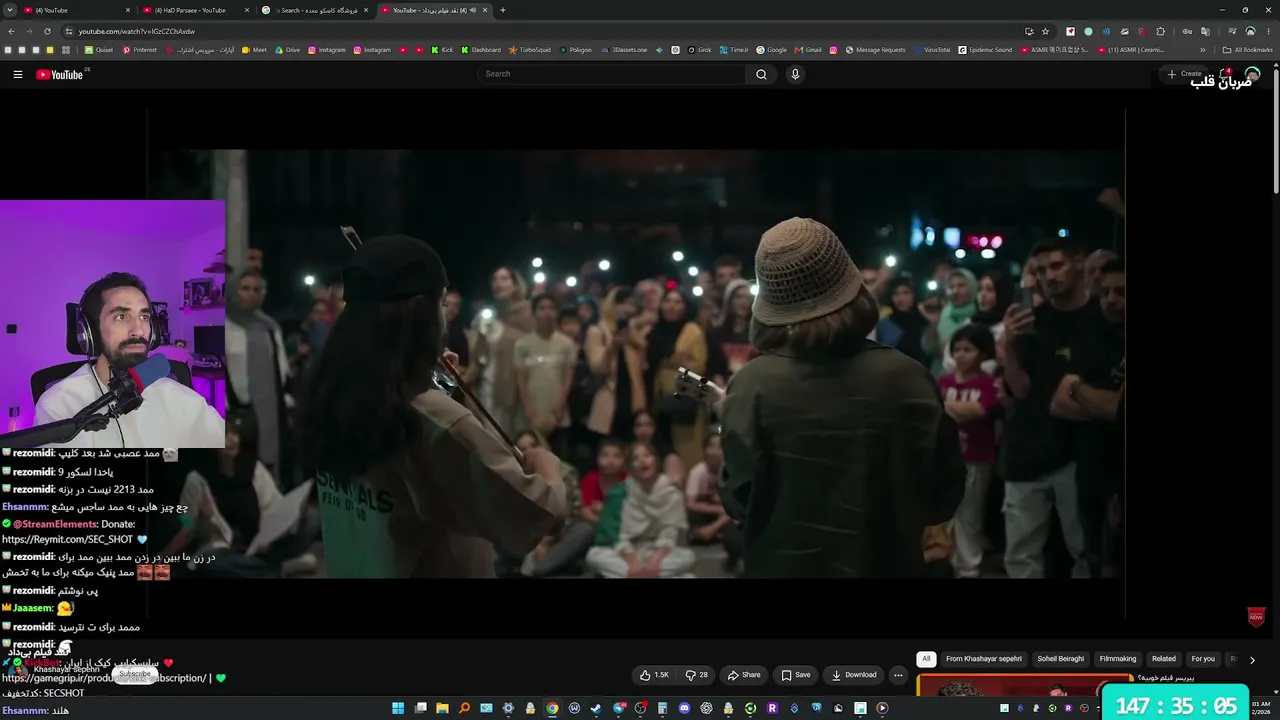Viewport: 1280px width, 720px height.
Task: Start voice search with the microphone
Action: (x=795, y=74)
